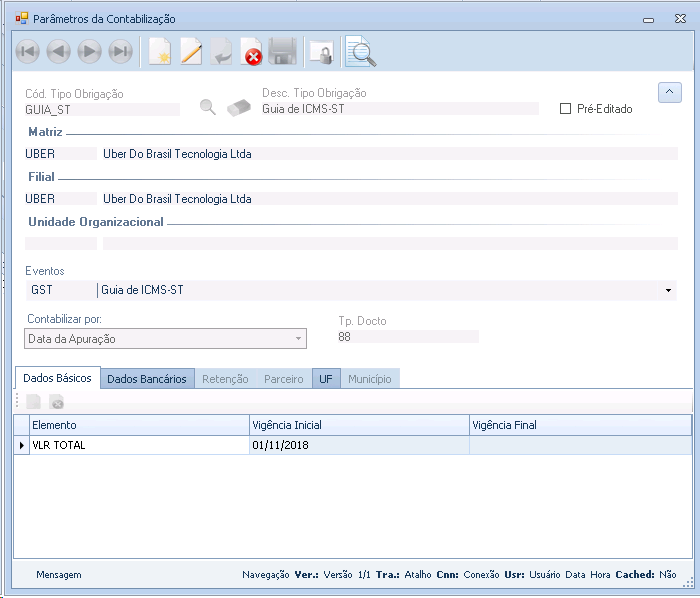
Task: Click the pencil edit icon
Action: click(x=191, y=52)
